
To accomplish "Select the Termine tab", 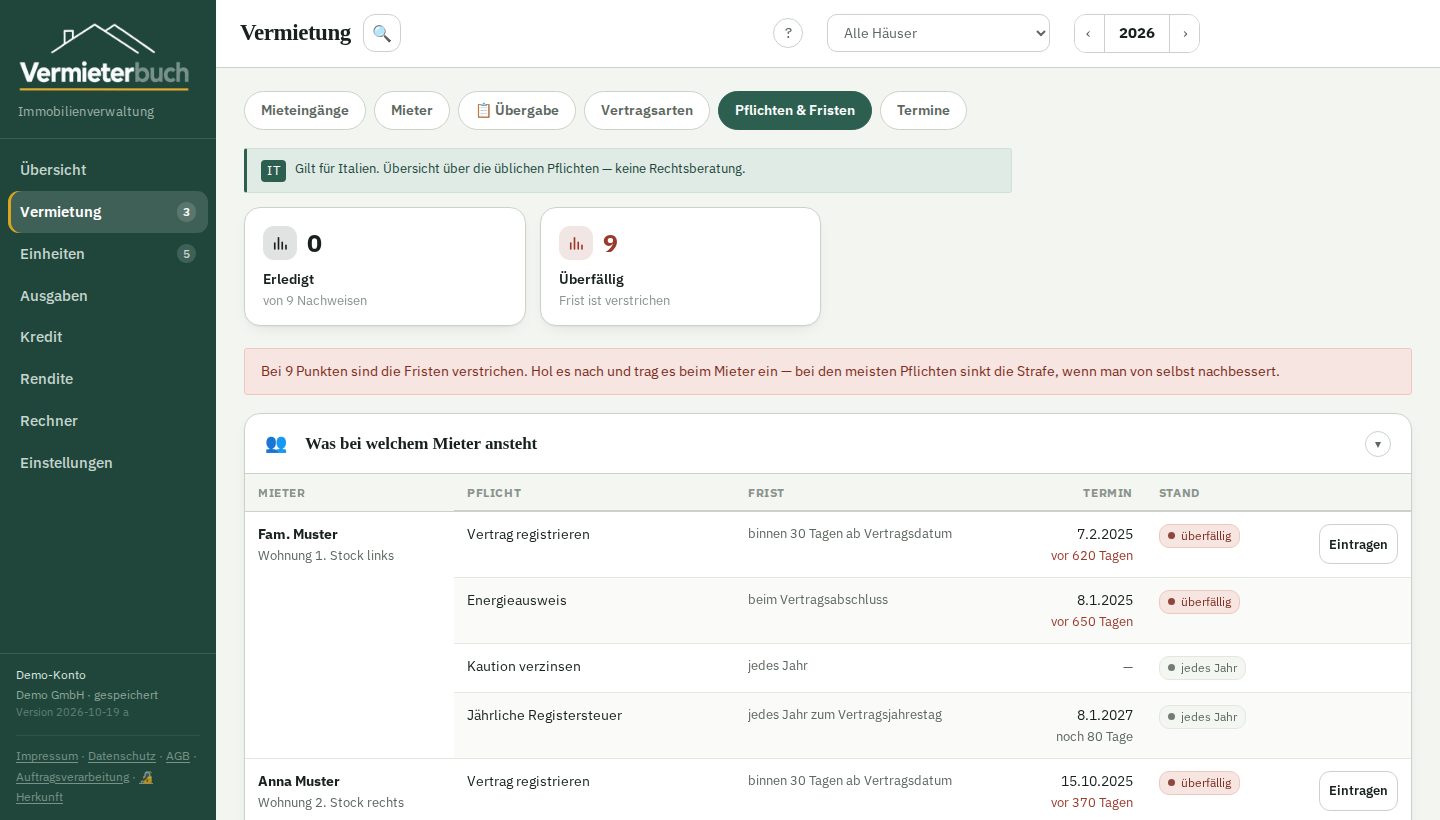I will [x=923, y=110].
